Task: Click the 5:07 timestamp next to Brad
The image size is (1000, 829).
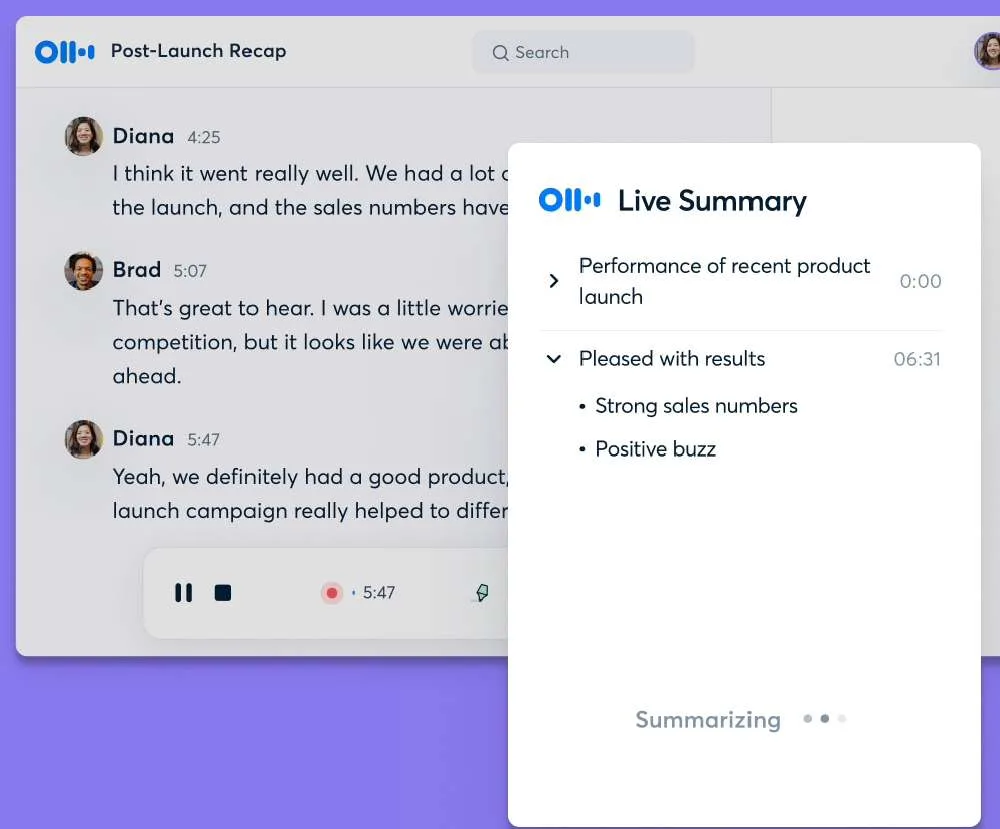Action: click(190, 271)
